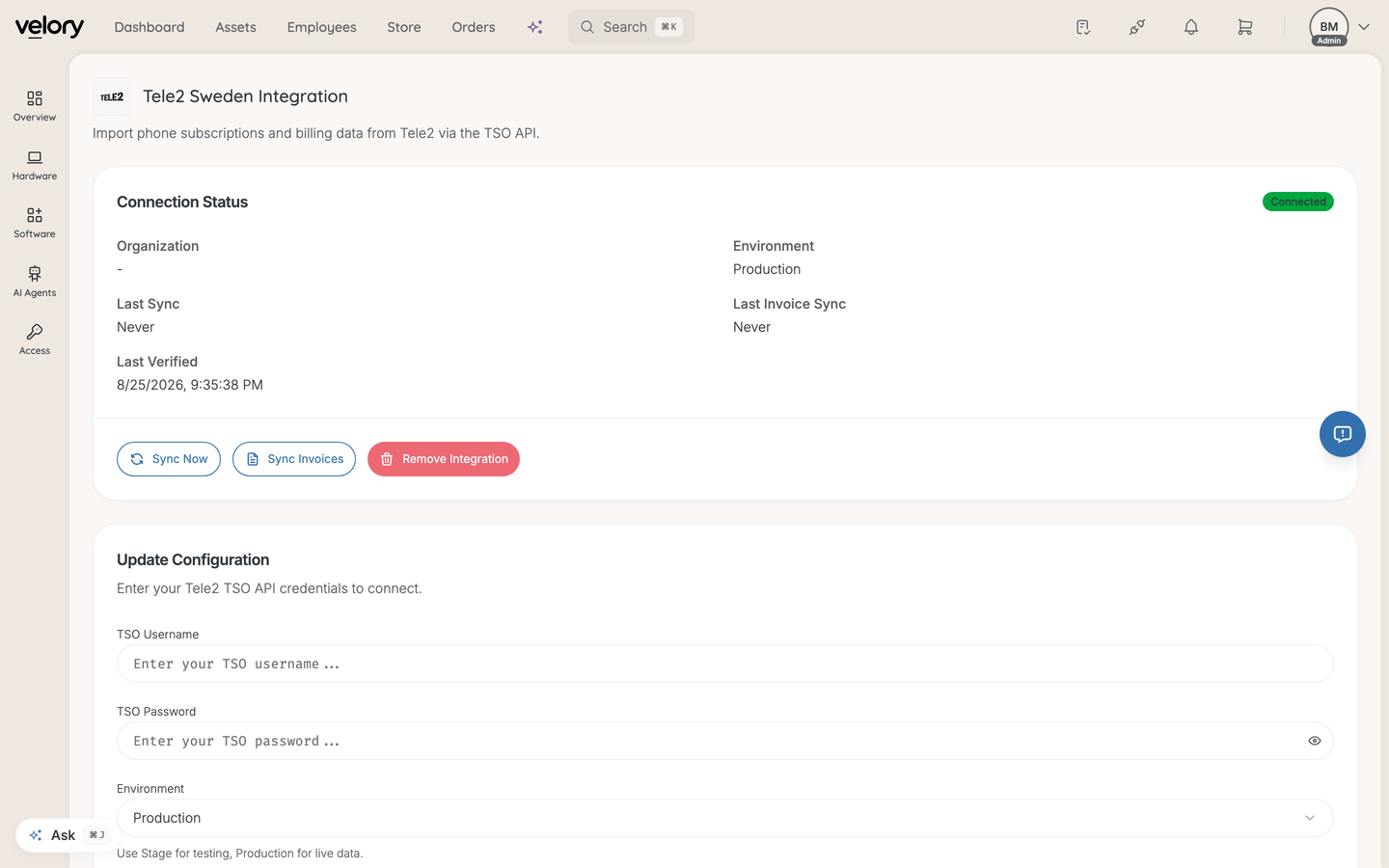Screen dimensions: 1389x868
Task: Select Hardware in the sidebar
Action: [x=35, y=165]
